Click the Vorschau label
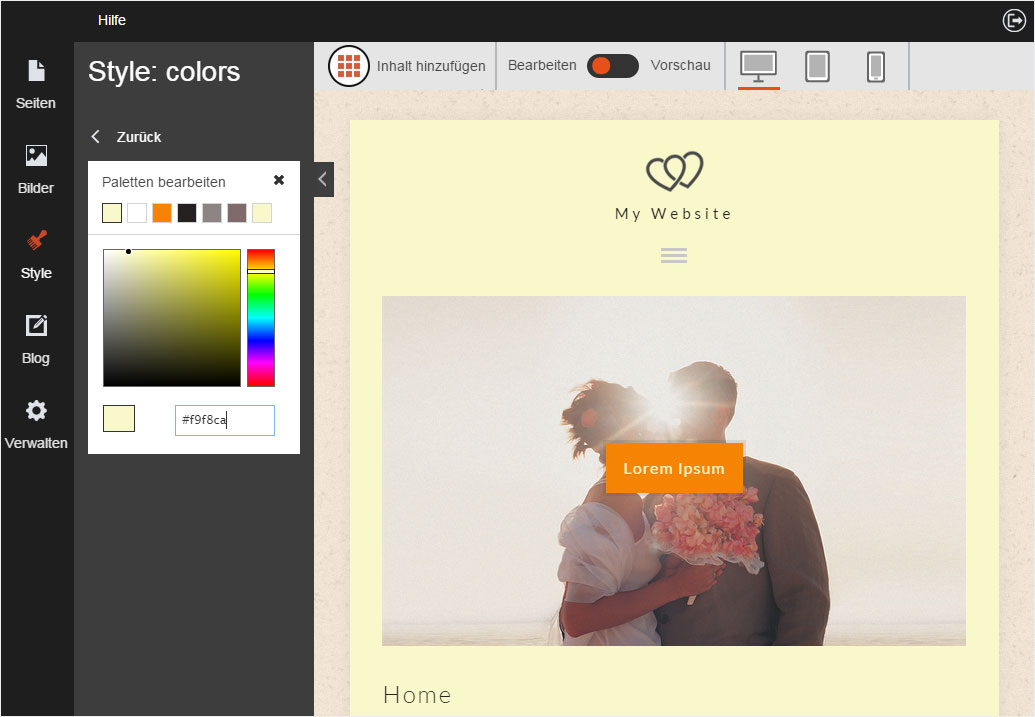The height and width of the screenshot is (717, 1035). 681,65
